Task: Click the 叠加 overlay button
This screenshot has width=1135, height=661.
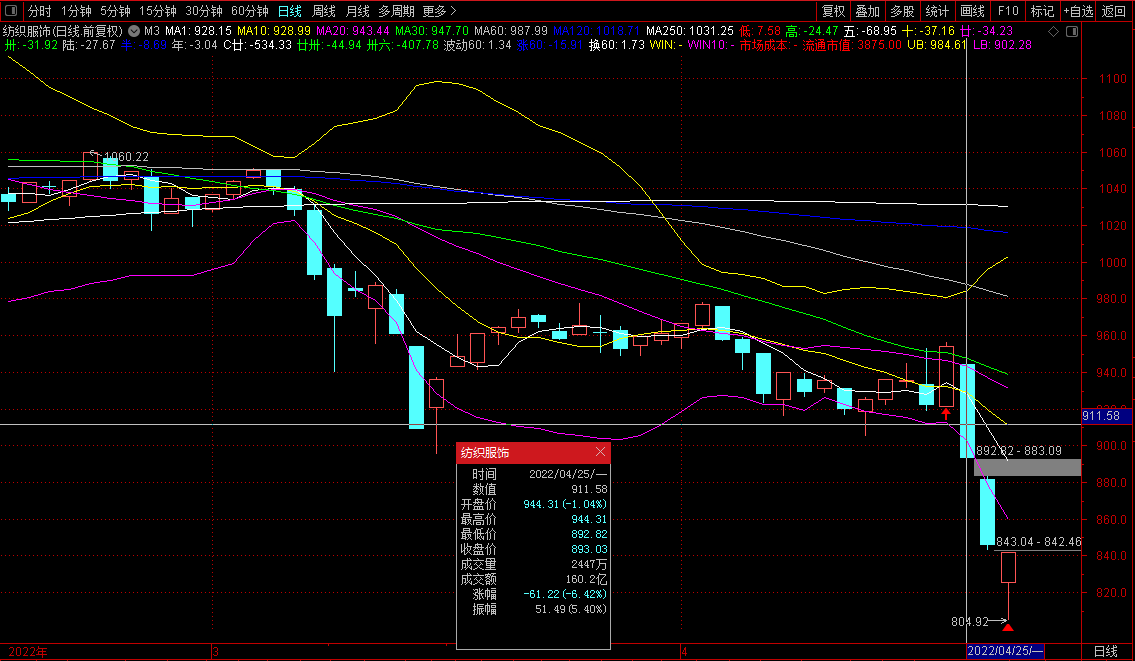Action: click(868, 11)
